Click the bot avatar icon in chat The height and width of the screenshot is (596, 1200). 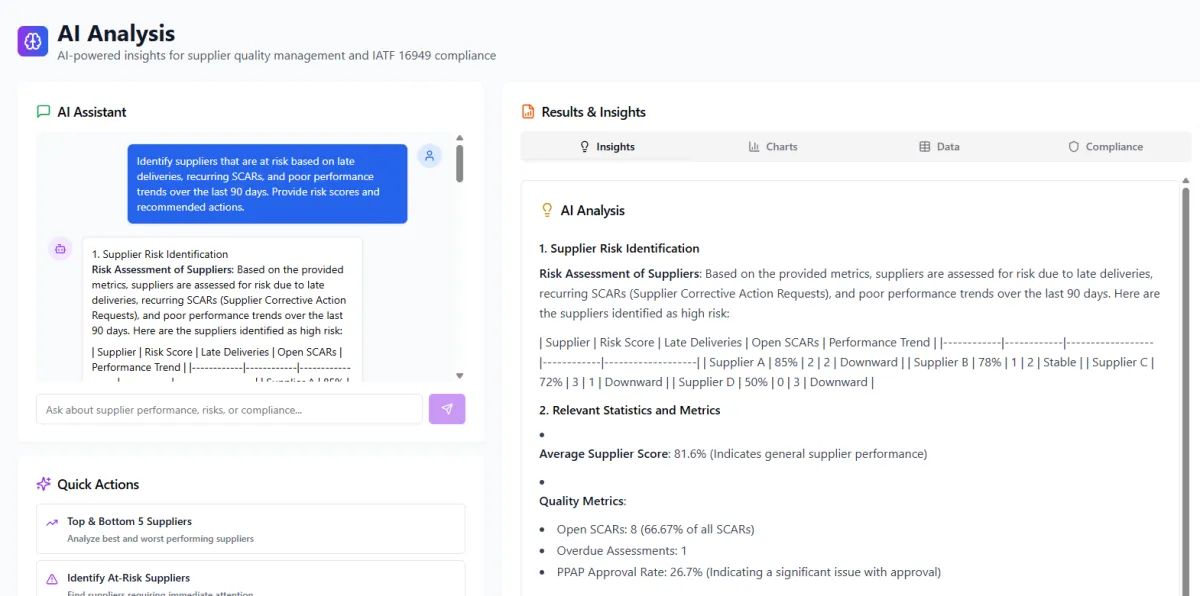[x=60, y=249]
